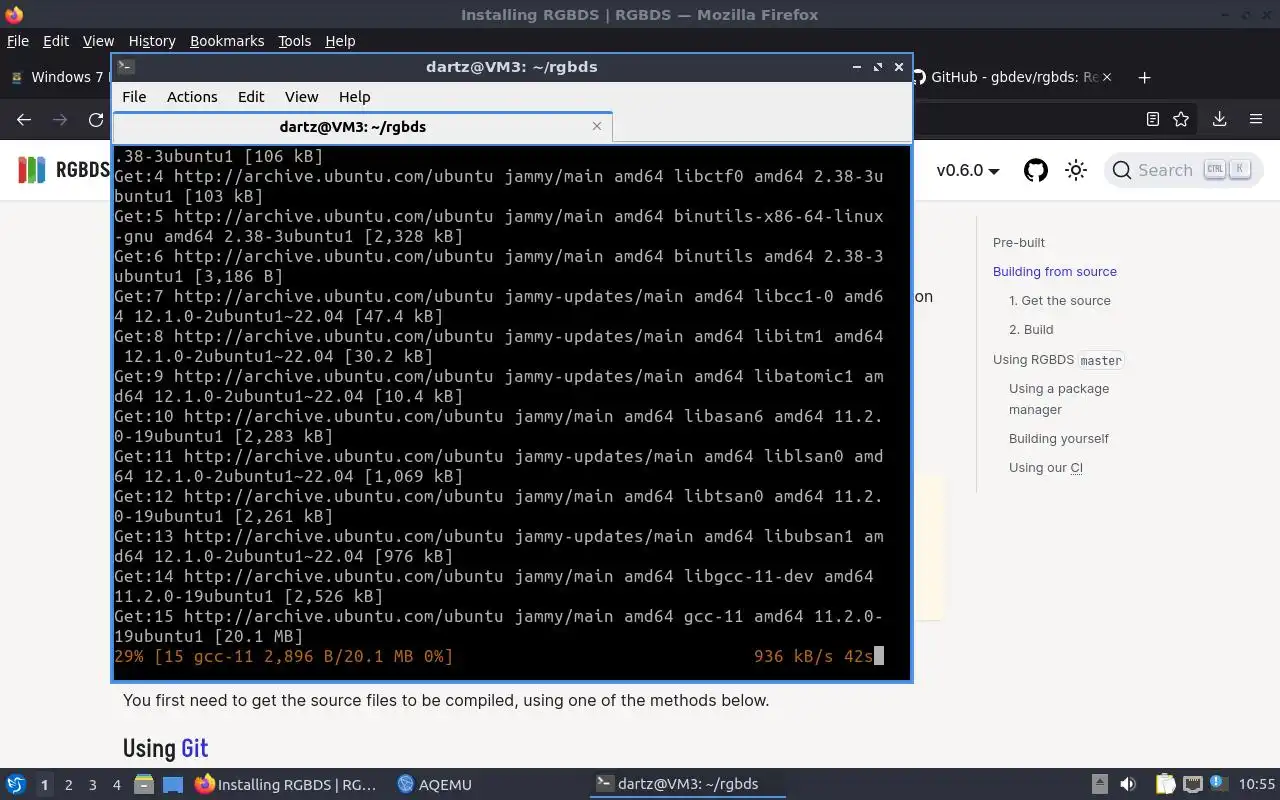The height and width of the screenshot is (800, 1280).
Task: Go to '1. Get the source' link
Action: 1060,300
